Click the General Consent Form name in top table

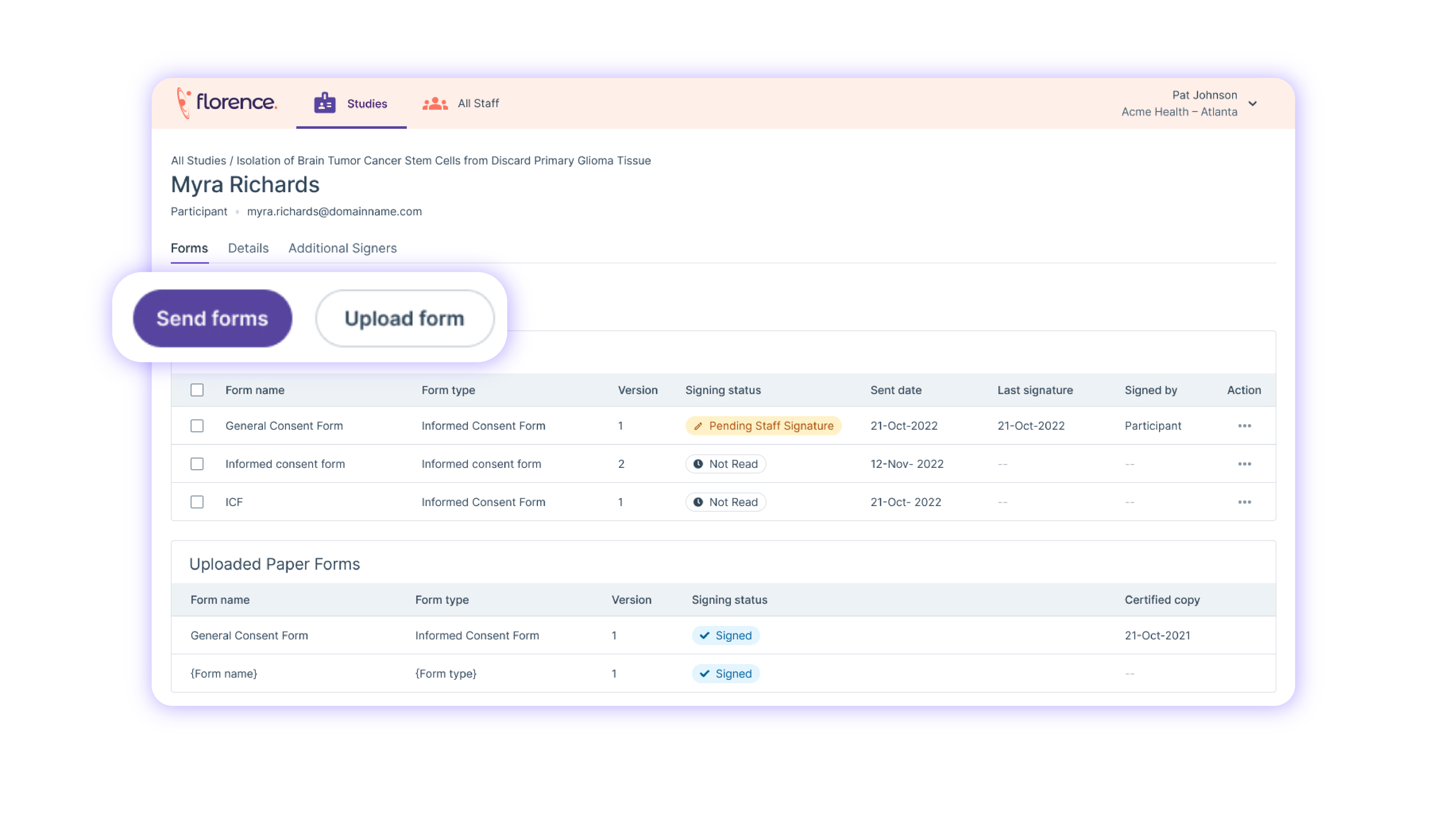pyautogui.click(x=284, y=426)
